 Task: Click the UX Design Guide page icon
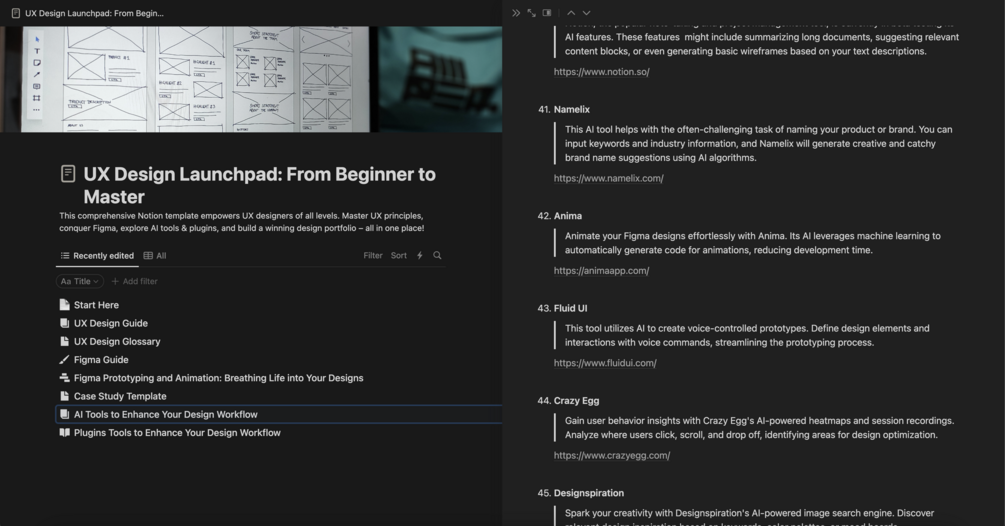[x=64, y=323]
